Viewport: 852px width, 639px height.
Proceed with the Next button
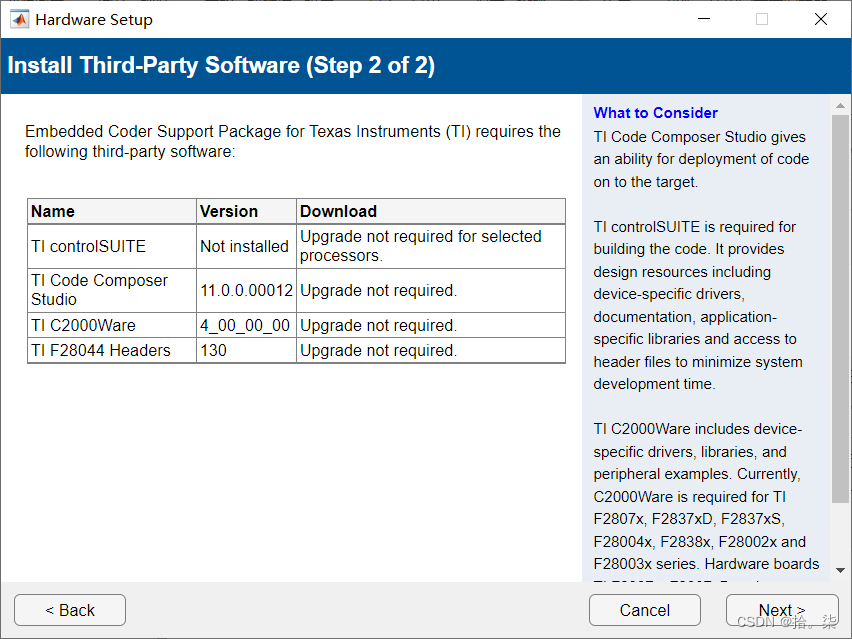(782, 610)
